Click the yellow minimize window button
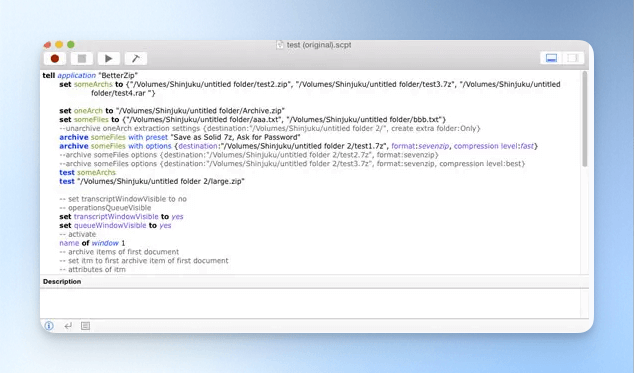Screen dimensions: 634x373 click(59, 45)
